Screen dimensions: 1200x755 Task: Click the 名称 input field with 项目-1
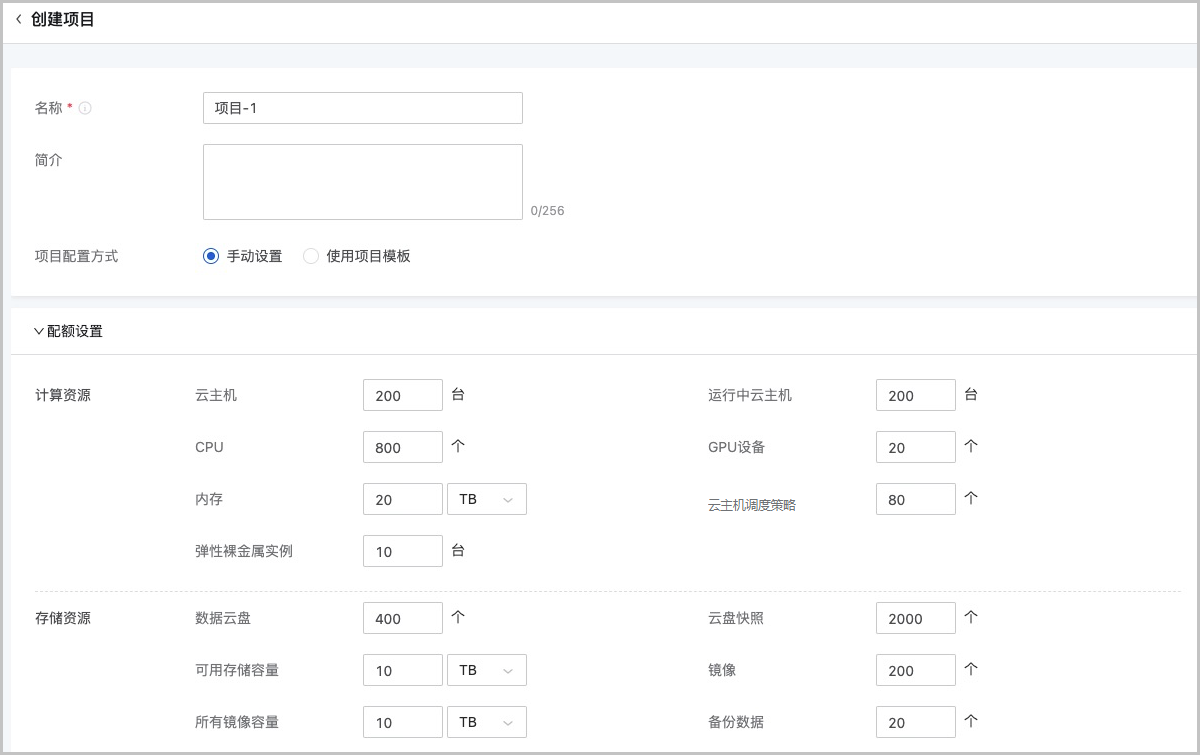coord(362,108)
